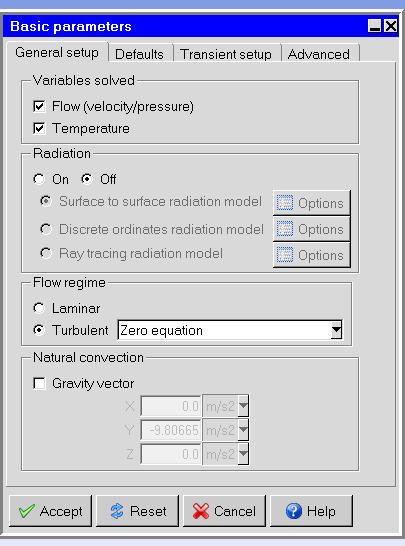Uncheck Flow (velocity/pressure) checkbox

click(x=39, y=106)
